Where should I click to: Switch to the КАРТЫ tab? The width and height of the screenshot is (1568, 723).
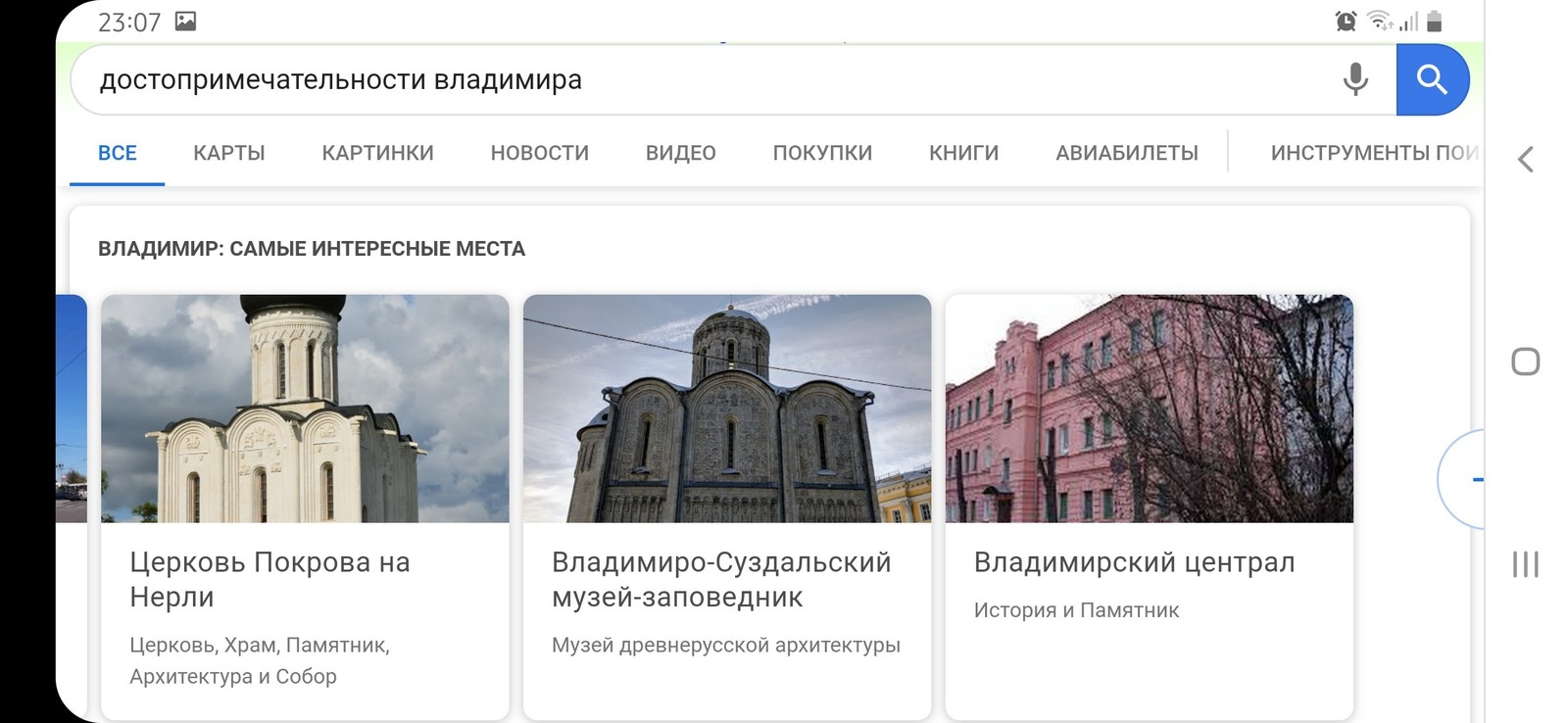[x=229, y=153]
